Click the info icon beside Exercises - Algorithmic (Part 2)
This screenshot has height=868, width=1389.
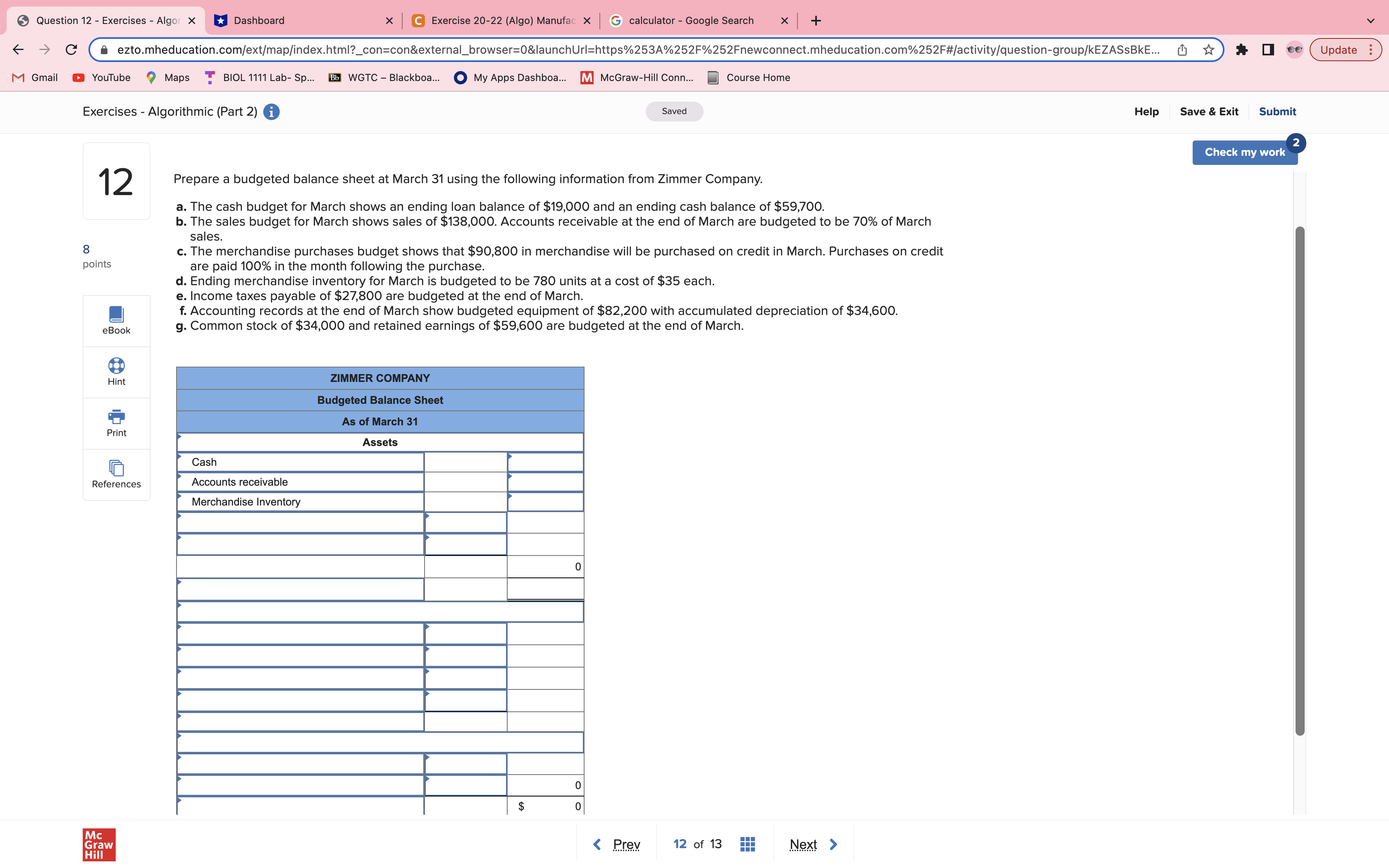[270, 111]
